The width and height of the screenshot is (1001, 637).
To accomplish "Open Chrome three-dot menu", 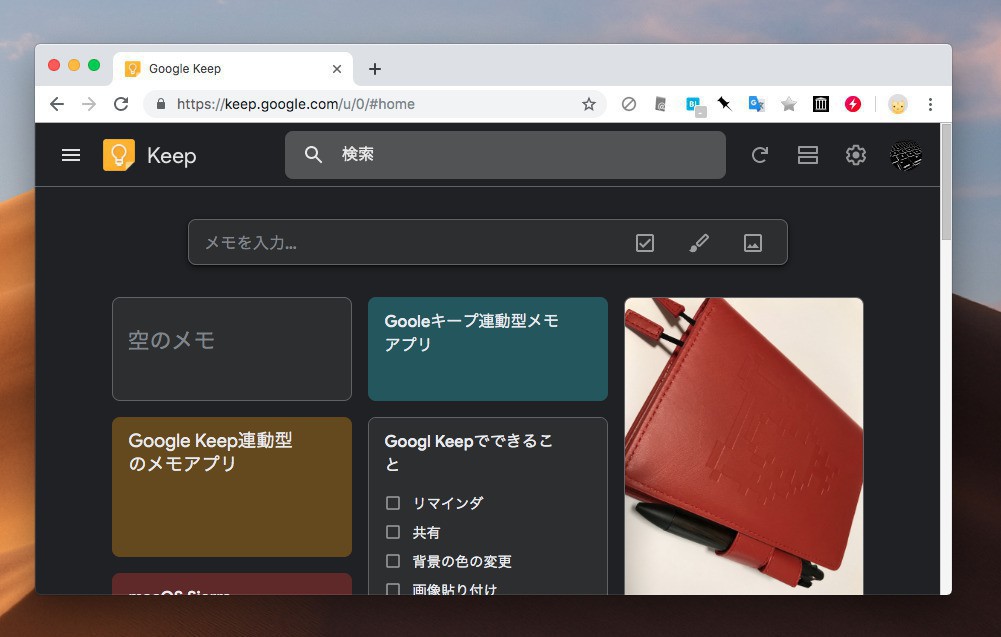I will (x=930, y=104).
